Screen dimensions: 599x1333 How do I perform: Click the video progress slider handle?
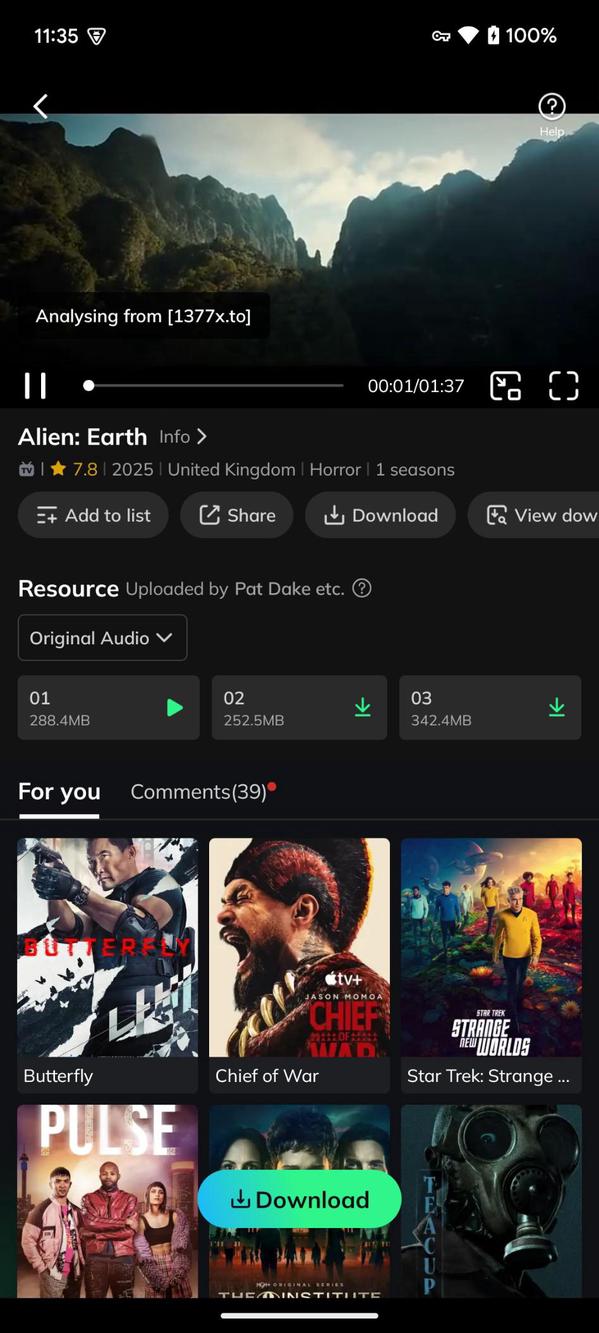(89, 385)
